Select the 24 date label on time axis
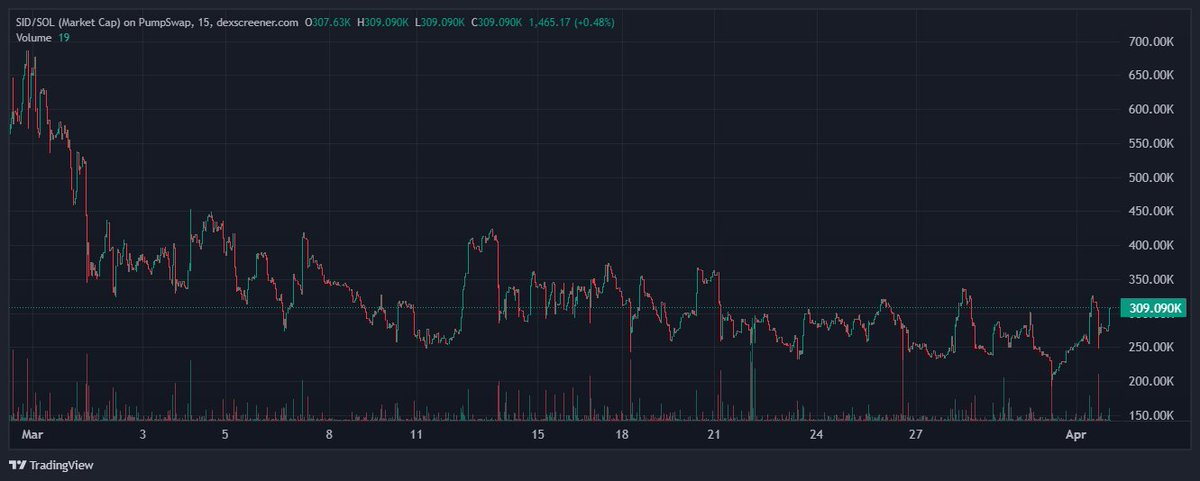 pos(816,434)
